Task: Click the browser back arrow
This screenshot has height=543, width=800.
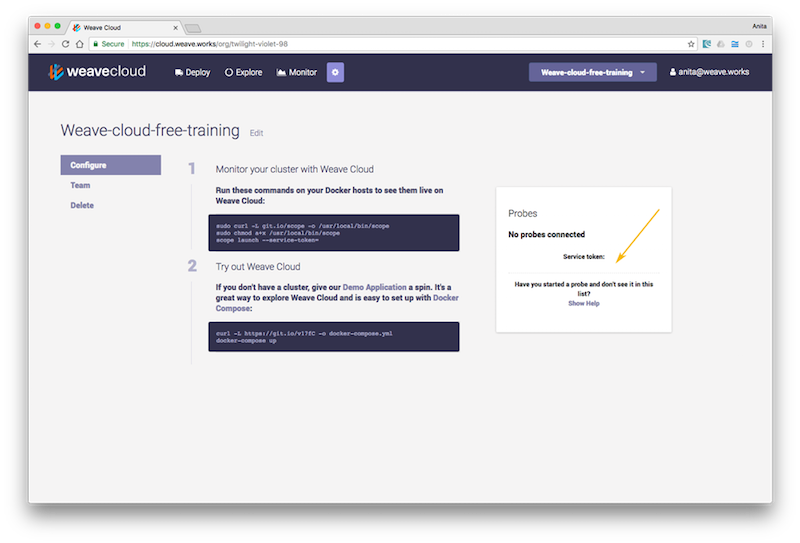Action: (37, 44)
